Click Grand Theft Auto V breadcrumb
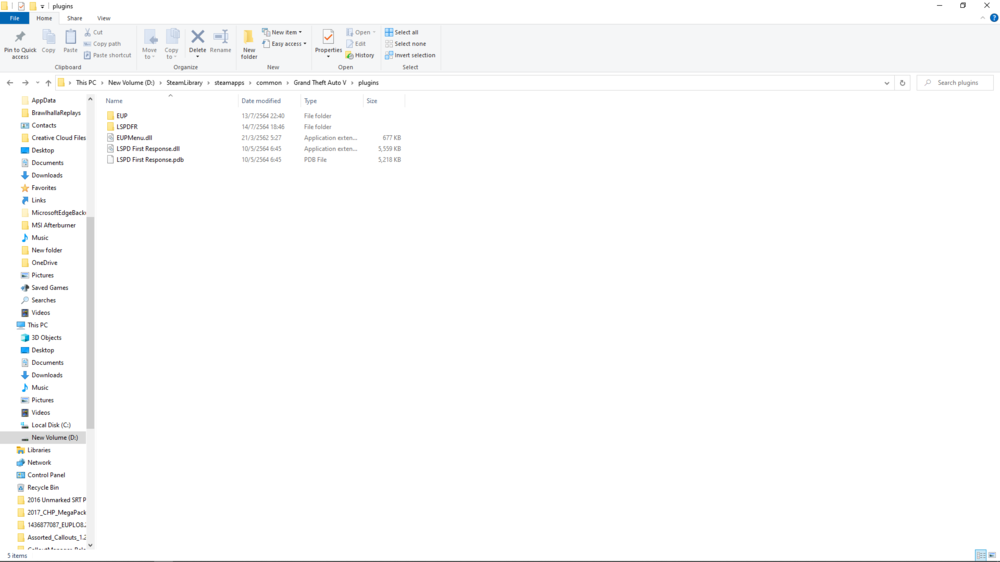Viewport: 1000px width, 562px height. (x=320, y=83)
